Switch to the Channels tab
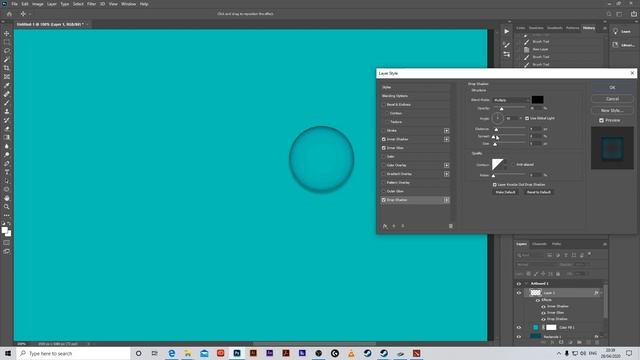 tap(539, 244)
